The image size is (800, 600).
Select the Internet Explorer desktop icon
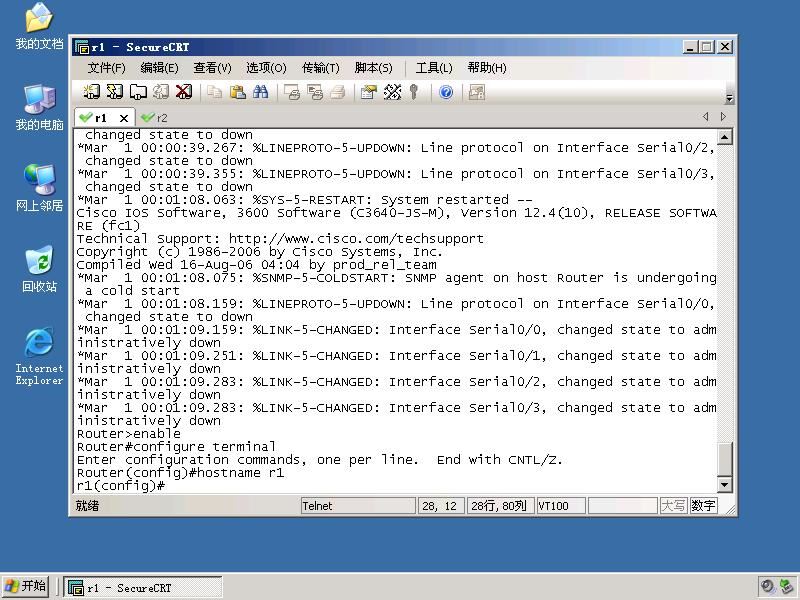39,356
